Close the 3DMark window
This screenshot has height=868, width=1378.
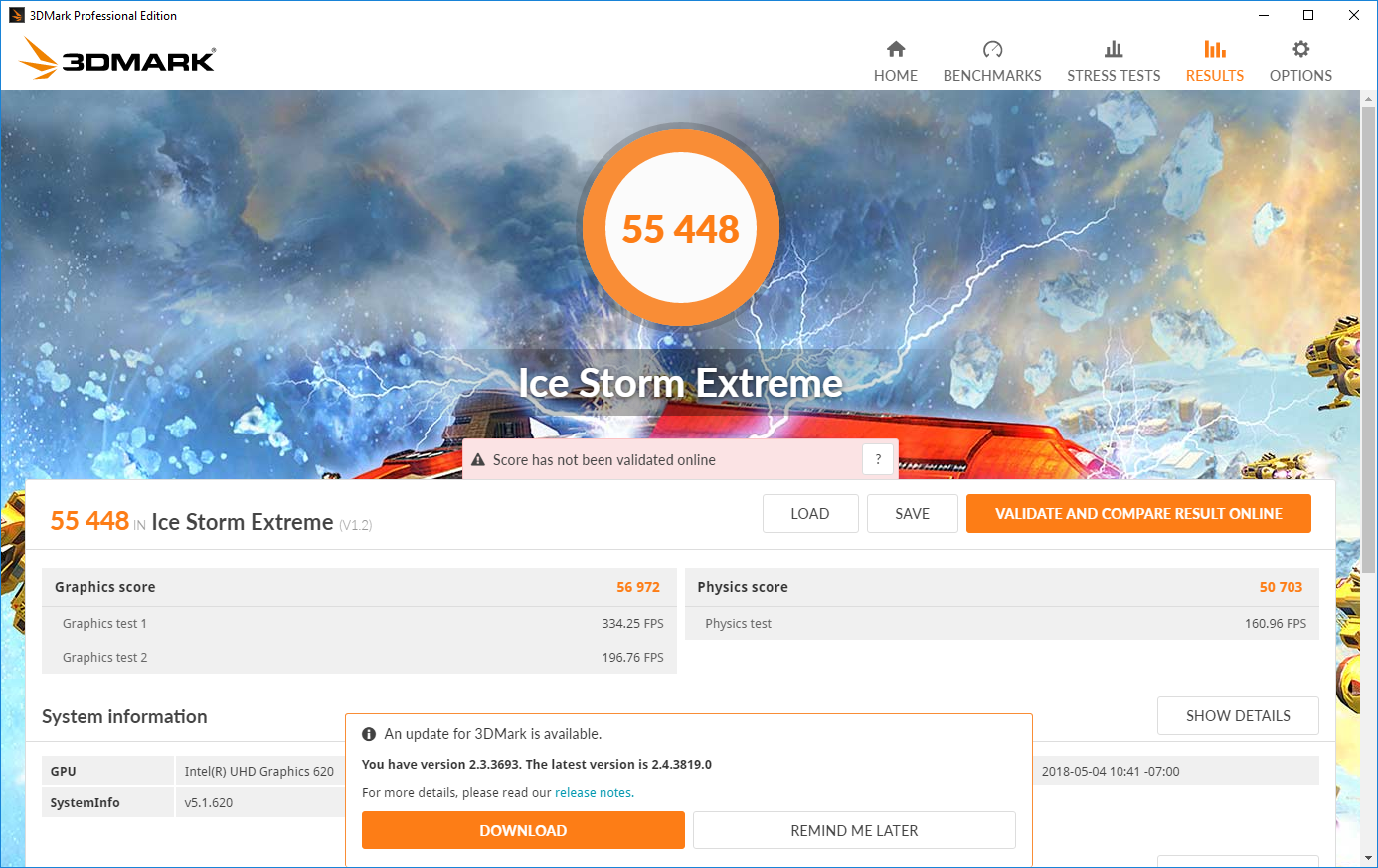pos(1354,15)
